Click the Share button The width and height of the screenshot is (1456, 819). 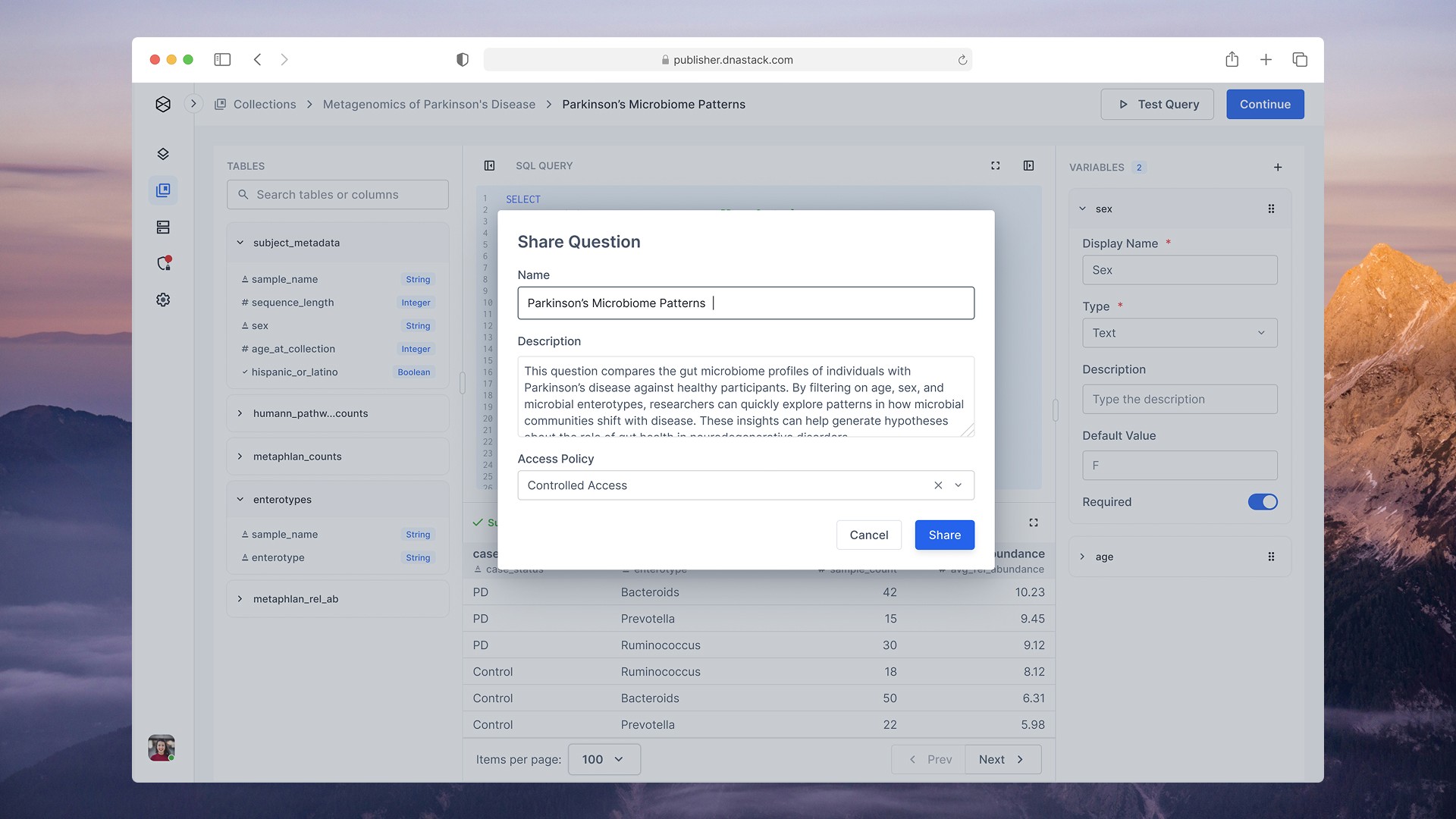click(944, 535)
